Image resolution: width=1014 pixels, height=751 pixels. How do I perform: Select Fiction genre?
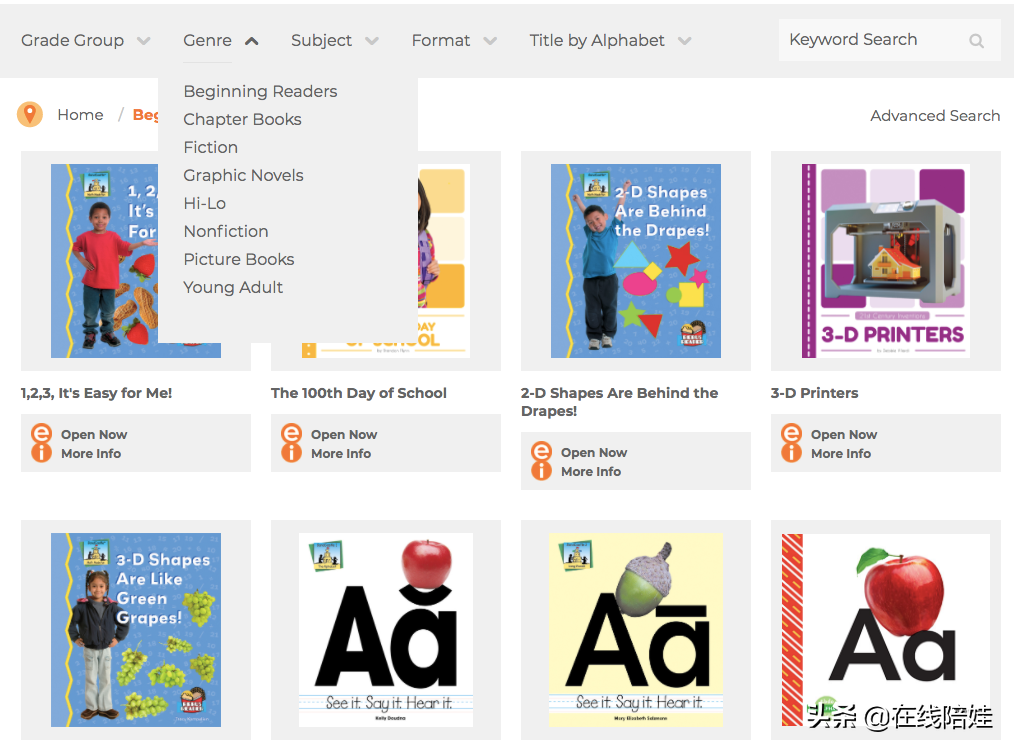(211, 147)
